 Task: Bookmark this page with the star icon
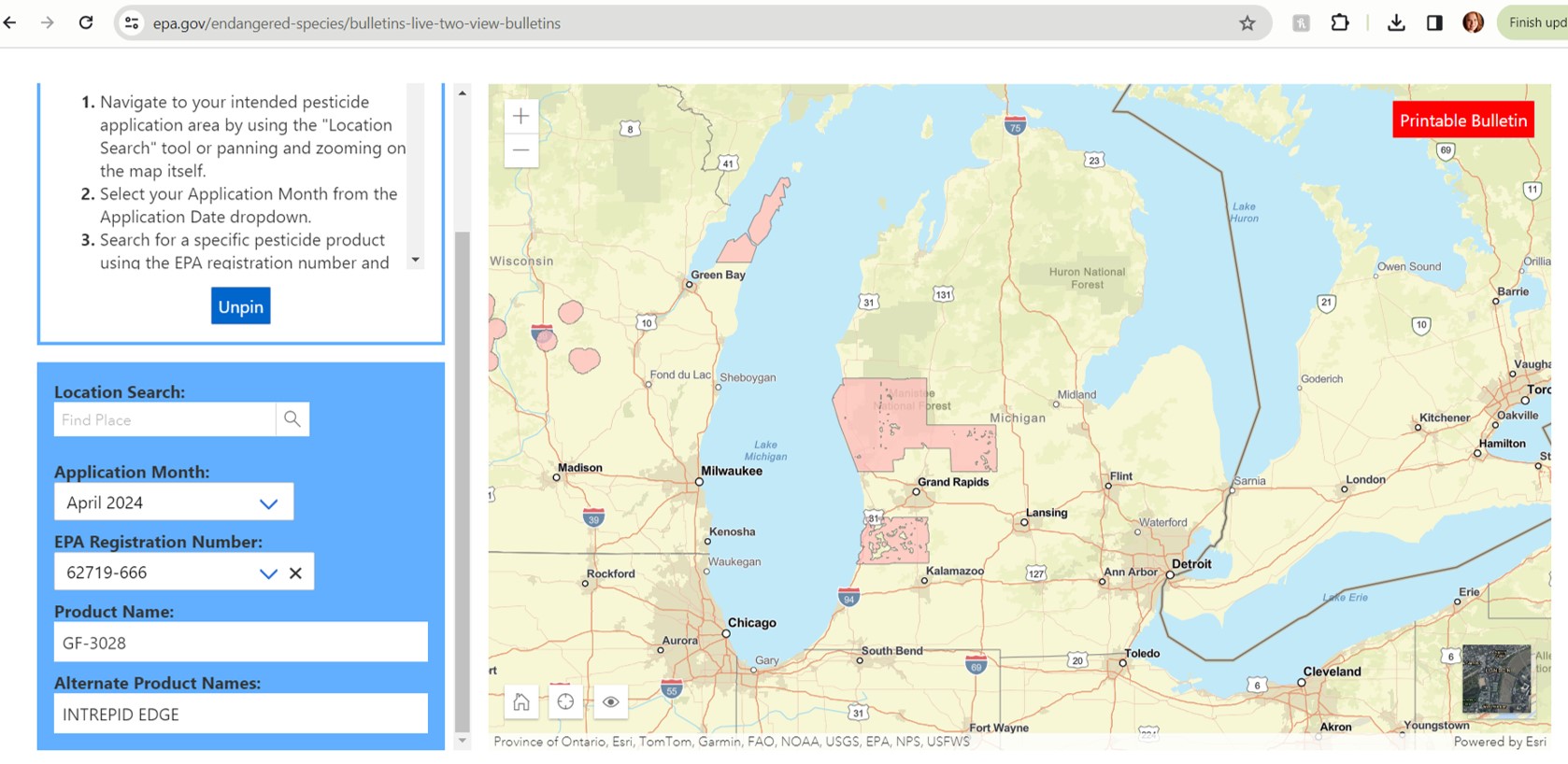(x=1247, y=23)
